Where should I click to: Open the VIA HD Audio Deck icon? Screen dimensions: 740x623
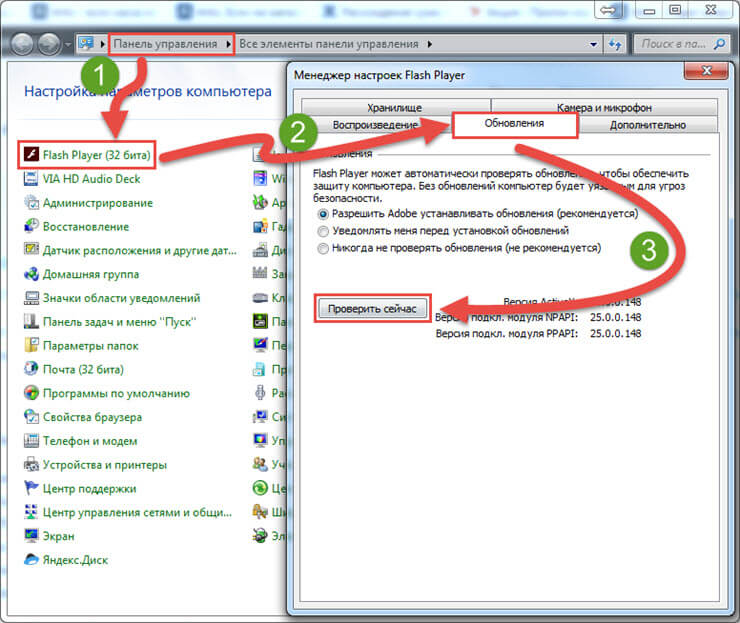coord(32,178)
